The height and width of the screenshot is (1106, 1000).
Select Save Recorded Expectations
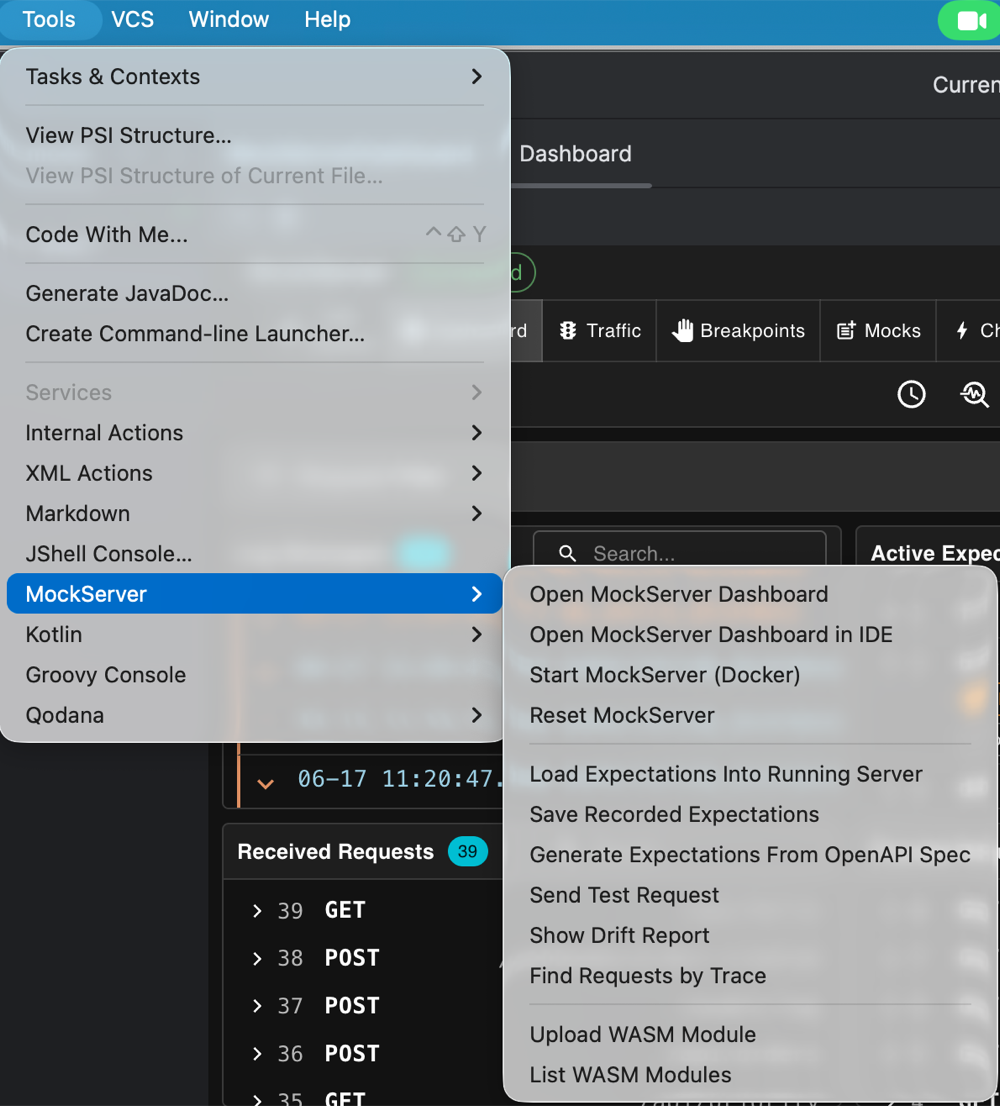point(750,814)
